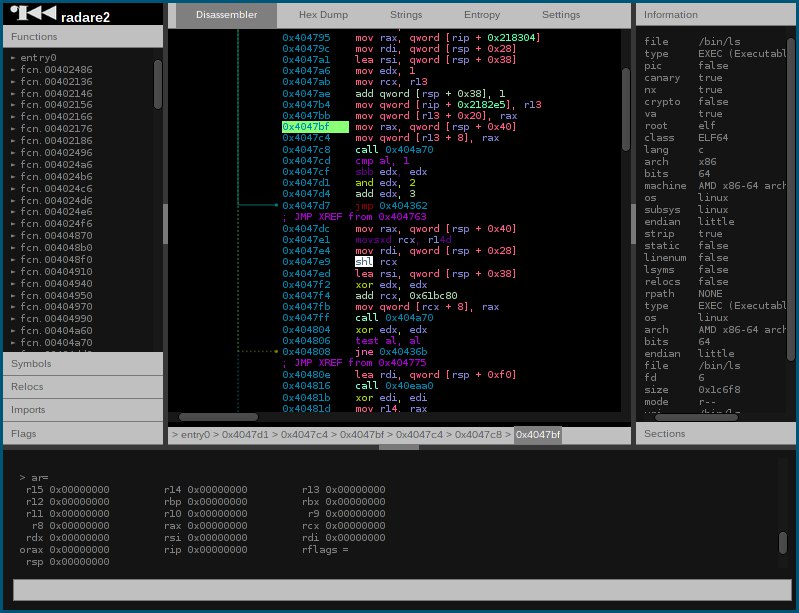Open the Settings tab
Viewport: 799px width, 613px height.
point(561,15)
